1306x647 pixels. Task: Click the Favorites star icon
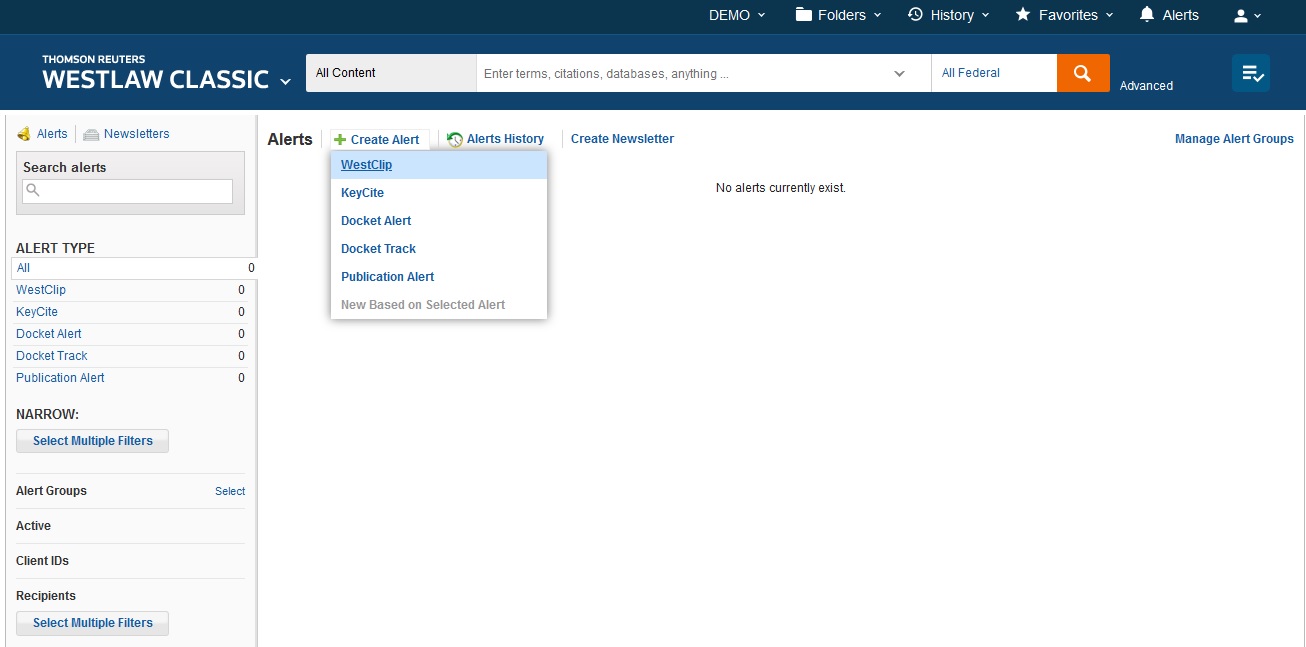1023,15
